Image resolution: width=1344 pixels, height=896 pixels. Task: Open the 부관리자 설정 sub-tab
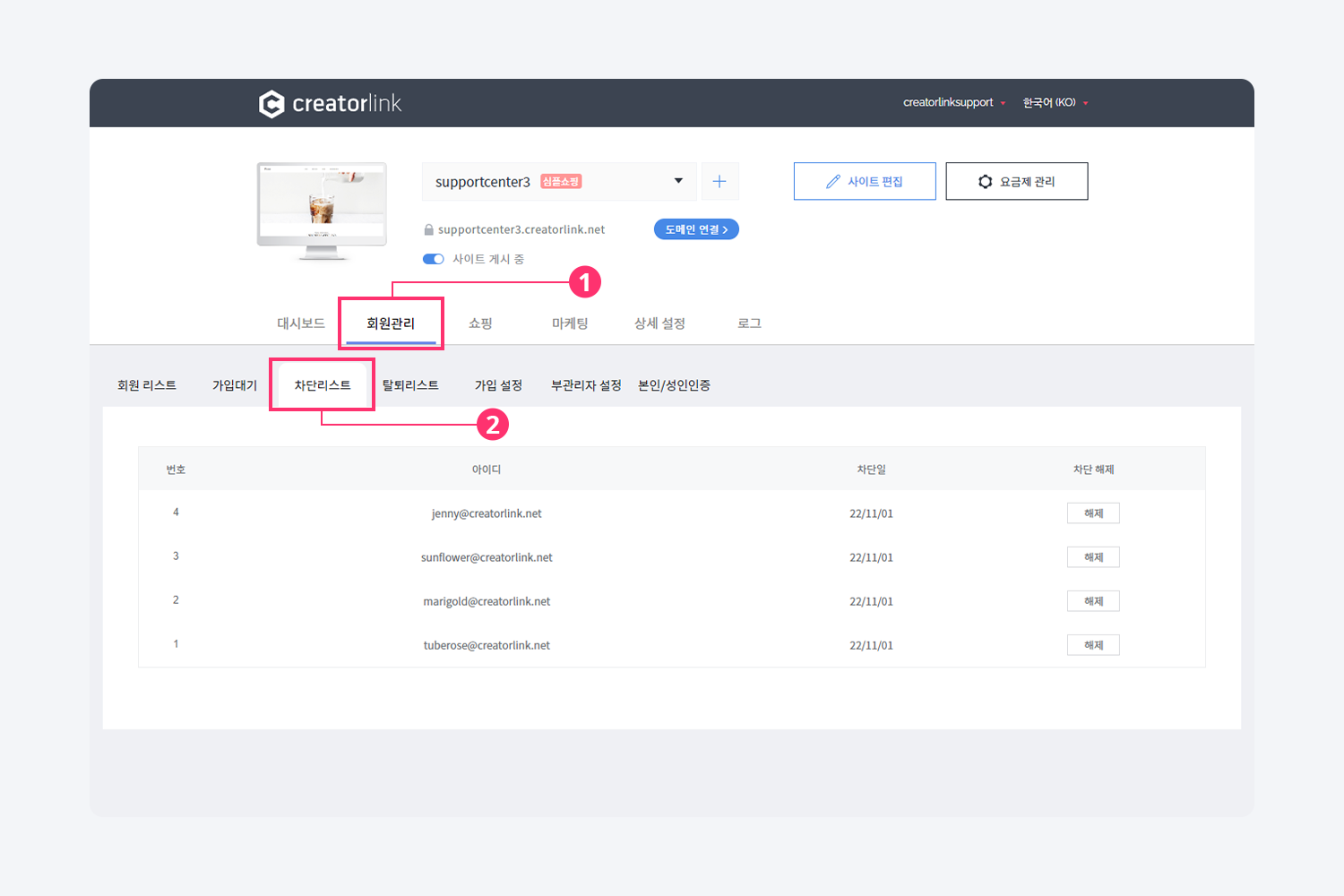coord(586,385)
